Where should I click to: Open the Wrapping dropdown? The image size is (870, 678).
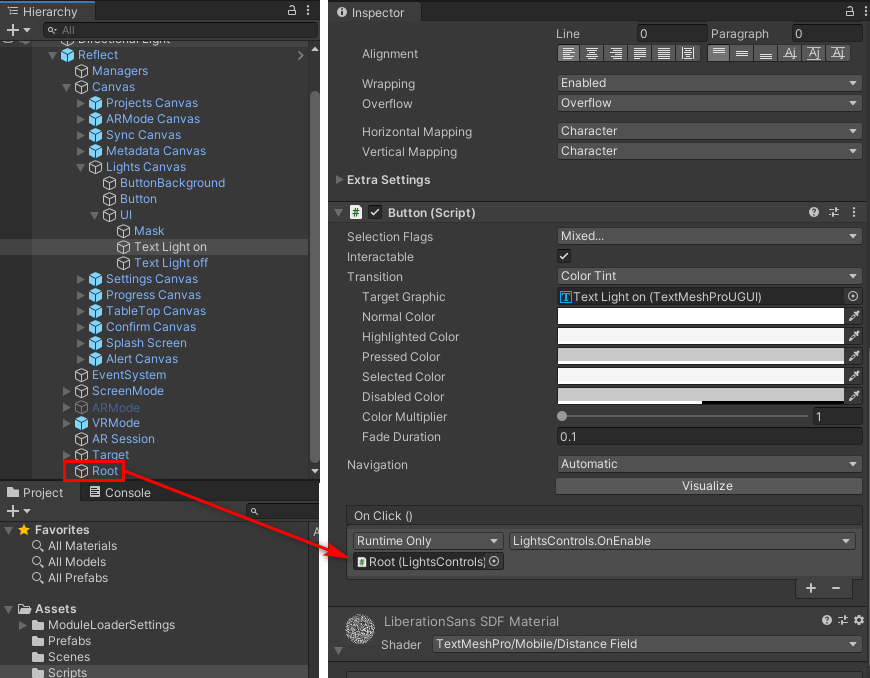[x=709, y=83]
